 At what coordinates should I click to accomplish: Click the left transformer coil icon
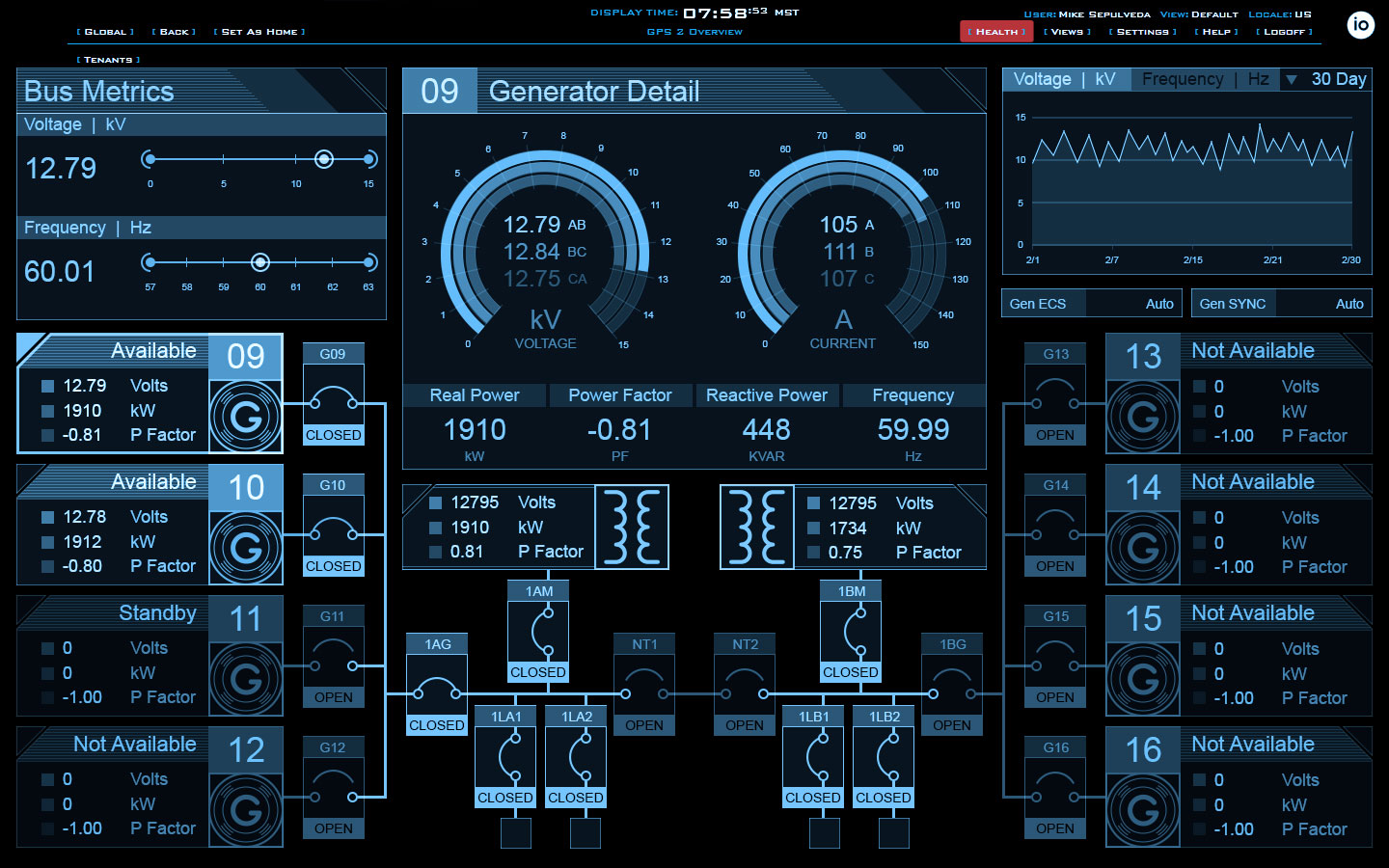coord(633,527)
